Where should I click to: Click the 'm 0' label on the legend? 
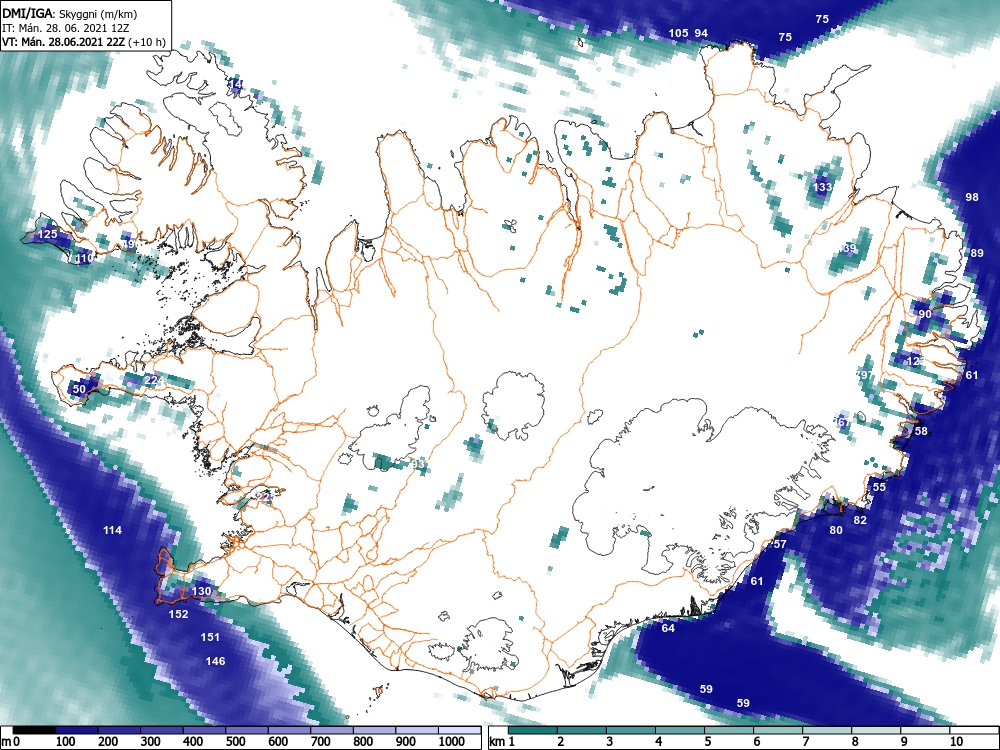tap(10, 742)
